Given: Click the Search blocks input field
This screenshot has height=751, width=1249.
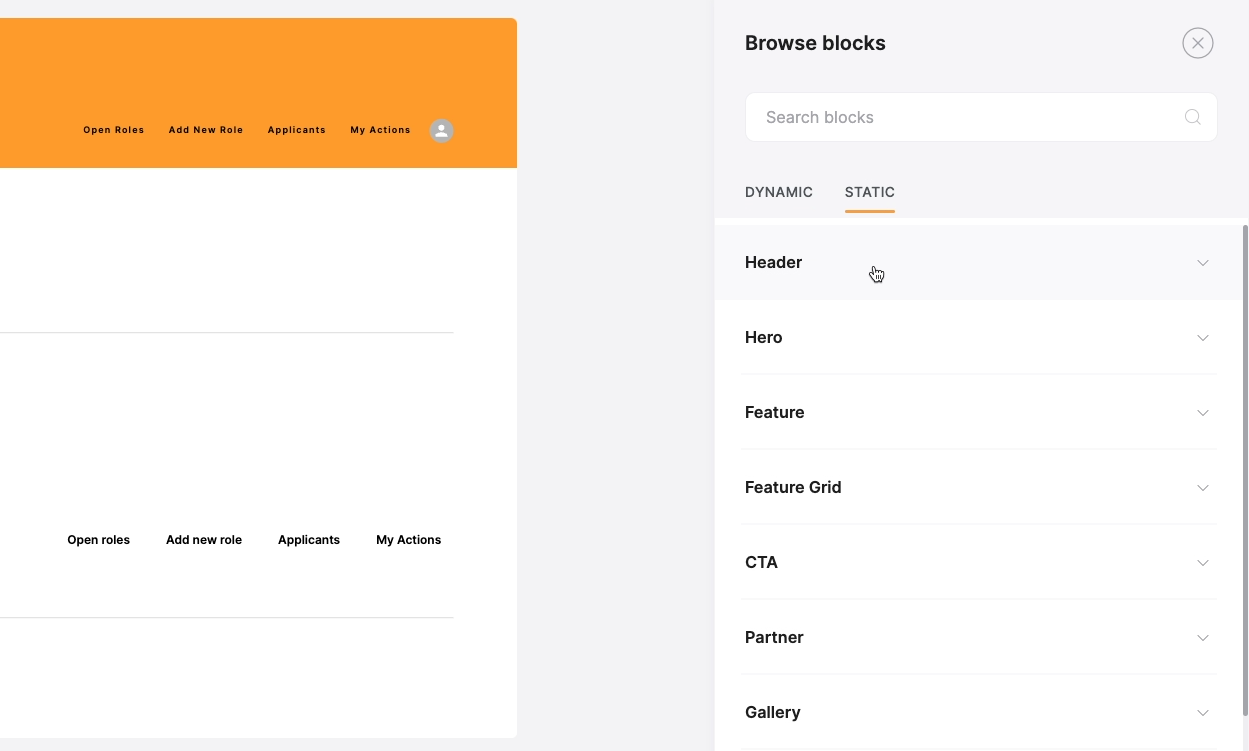Looking at the screenshot, I should pyautogui.click(x=980, y=117).
